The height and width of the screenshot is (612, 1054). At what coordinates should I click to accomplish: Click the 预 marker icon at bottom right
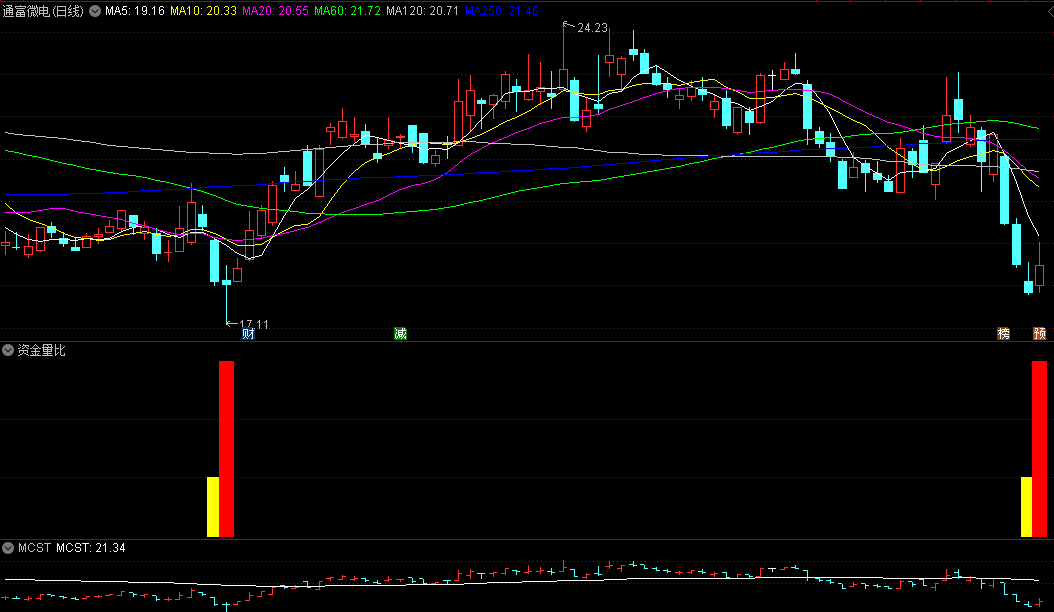(1039, 334)
